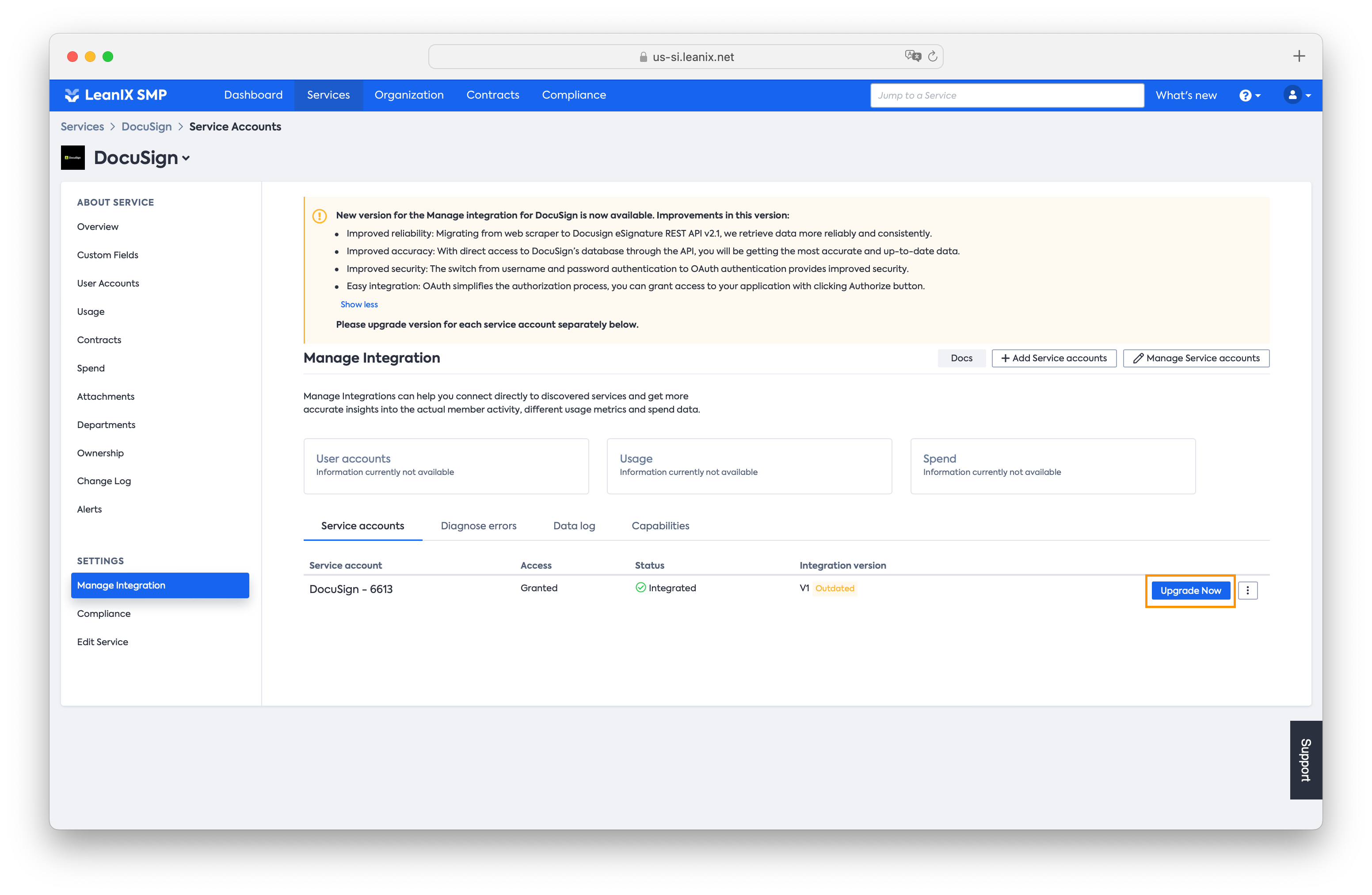Click the browser URL address bar
The image size is (1372, 895).
686,57
